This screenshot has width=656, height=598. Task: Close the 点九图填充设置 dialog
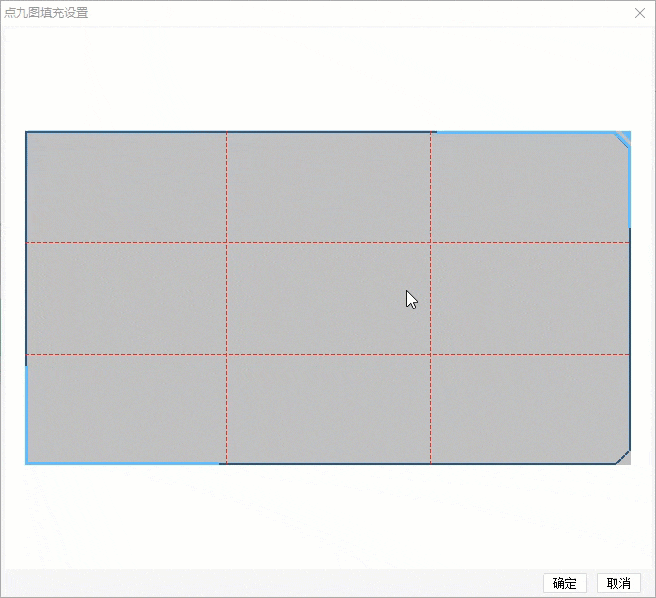(639, 13)
